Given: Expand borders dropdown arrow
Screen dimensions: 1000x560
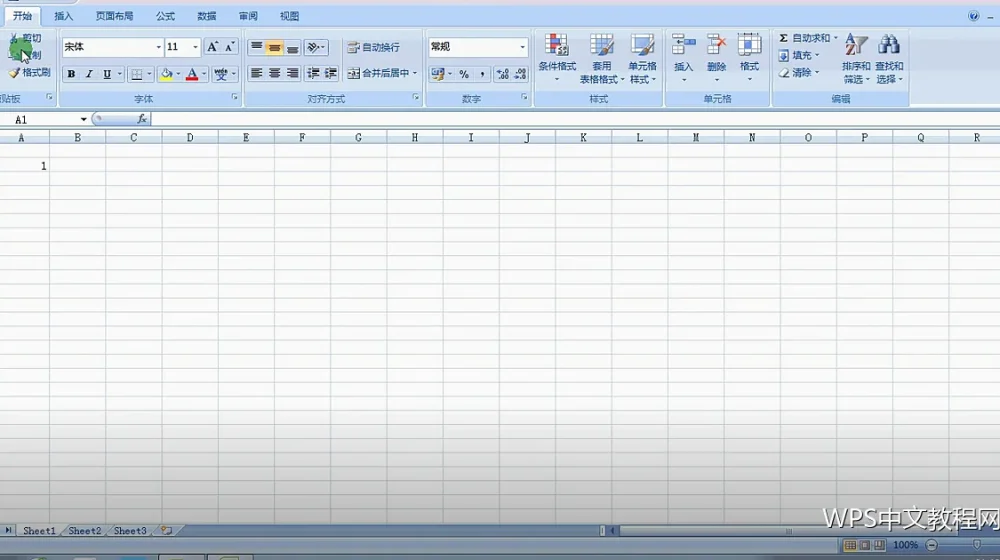Looking at the screenshot, I should coord(149,74).
